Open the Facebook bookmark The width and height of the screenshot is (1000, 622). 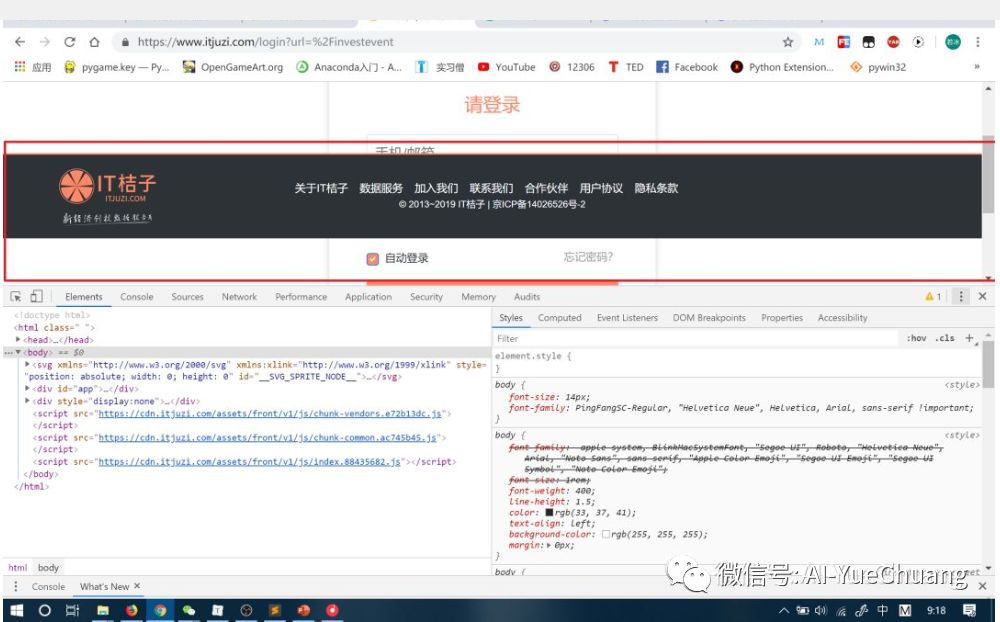(x=687, y=67)
